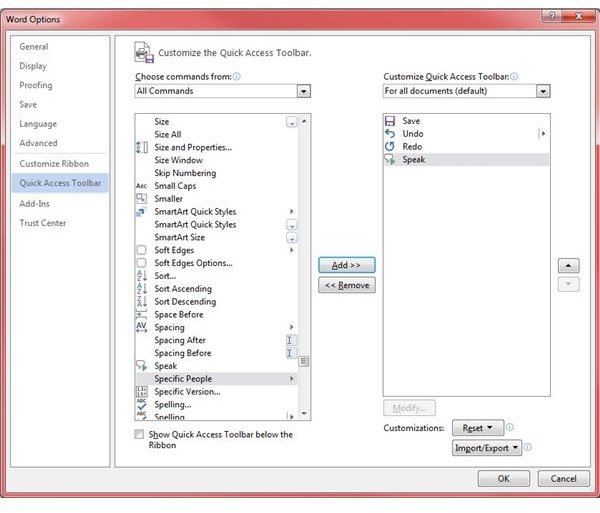Screen dimensions: 600x513
Task: Click the Move Up arrow button
Action: coord(568,265)
